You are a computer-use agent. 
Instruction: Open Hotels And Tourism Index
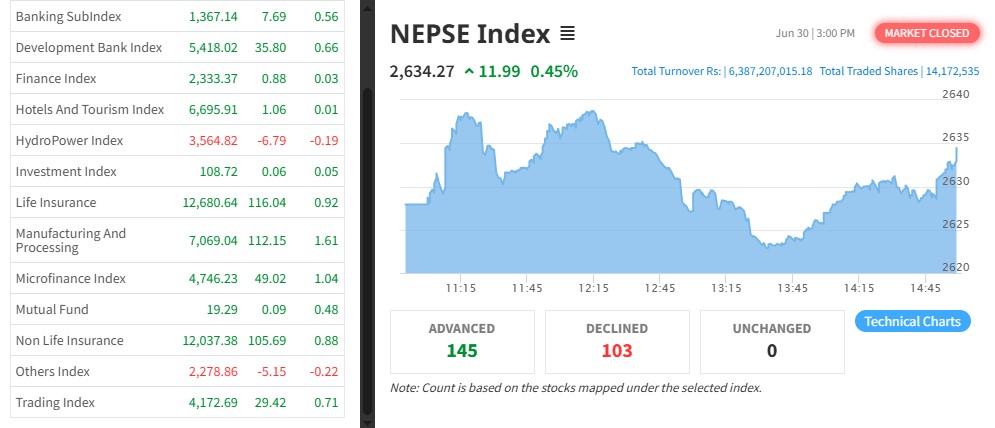pos(89,109)
